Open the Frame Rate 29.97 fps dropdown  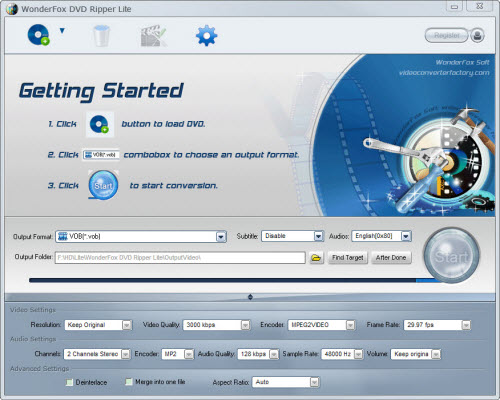click(437, 325)
